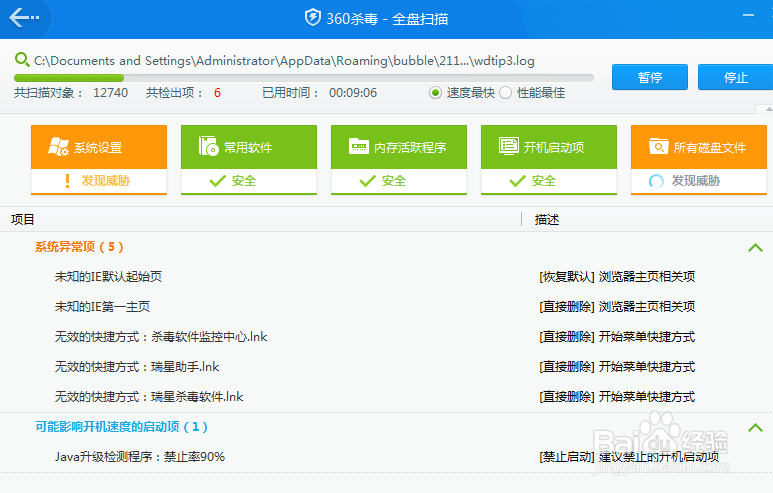The image size is (773, 493).
Task: Click the 已用时间 value 00:09:06
Action: point(353,93)
